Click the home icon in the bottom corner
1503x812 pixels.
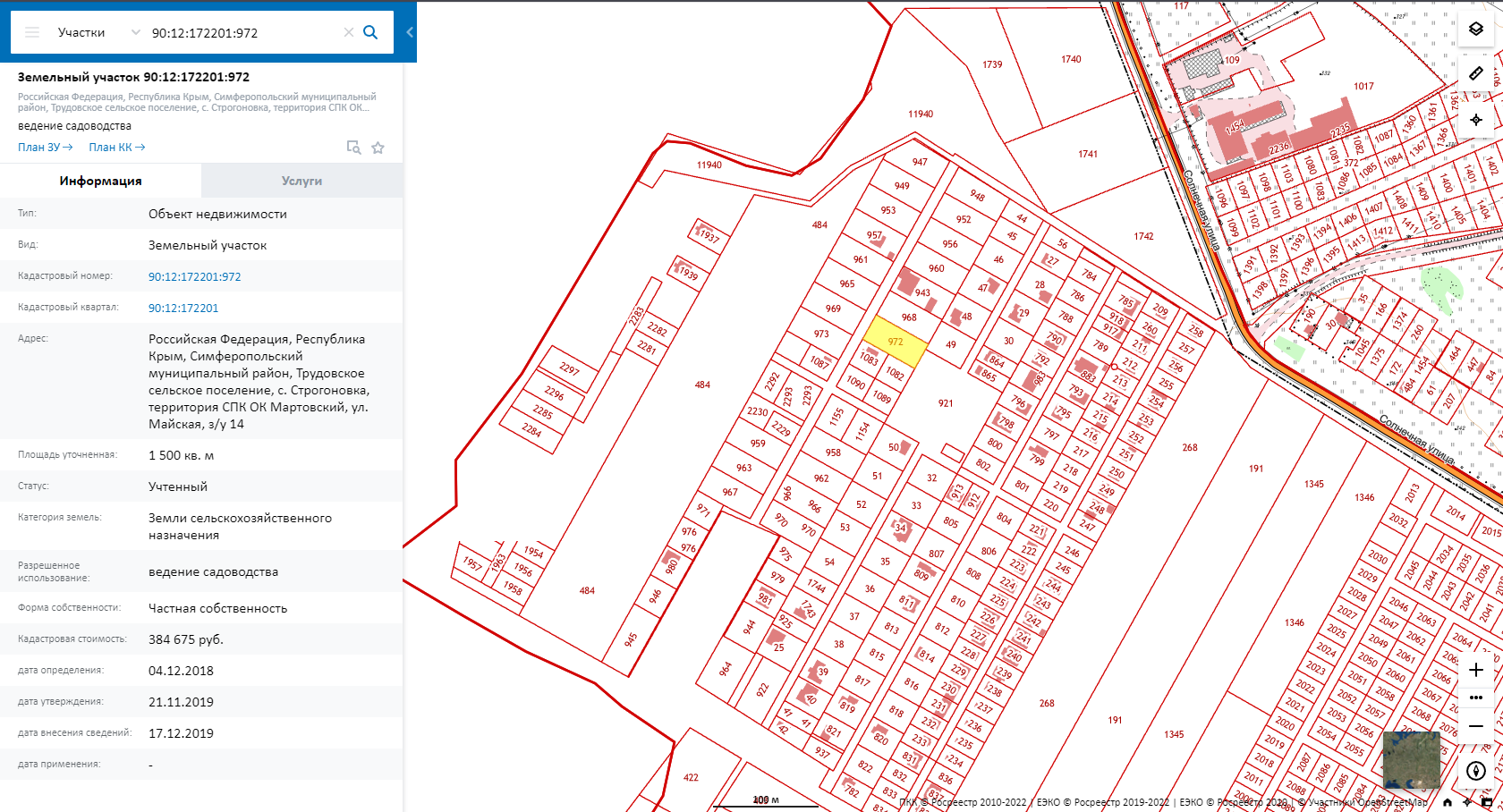[1448, 802]
